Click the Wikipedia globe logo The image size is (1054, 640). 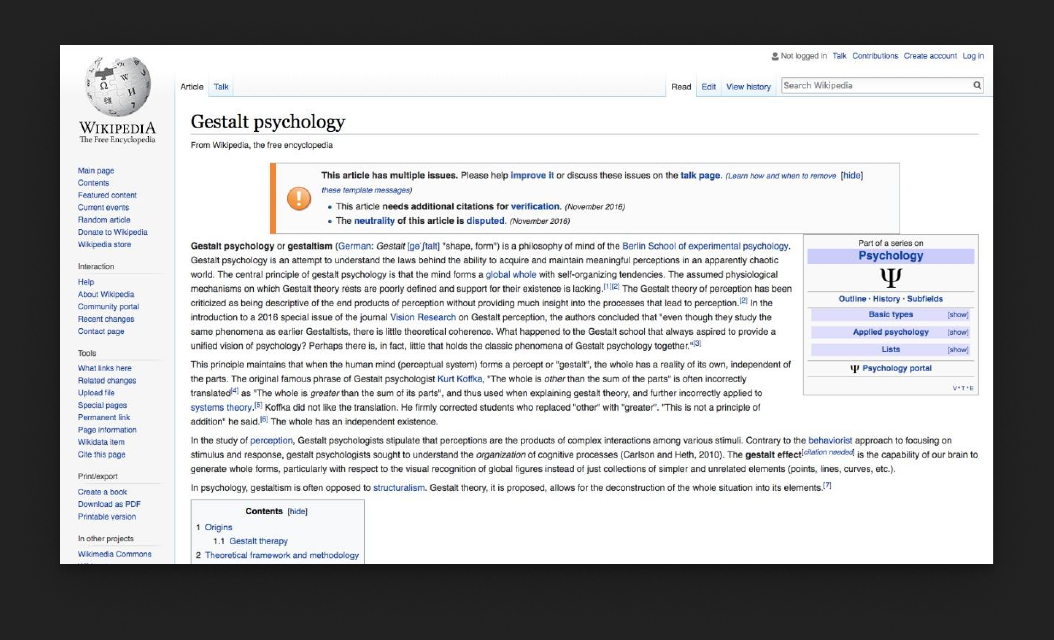pos(118,87)
